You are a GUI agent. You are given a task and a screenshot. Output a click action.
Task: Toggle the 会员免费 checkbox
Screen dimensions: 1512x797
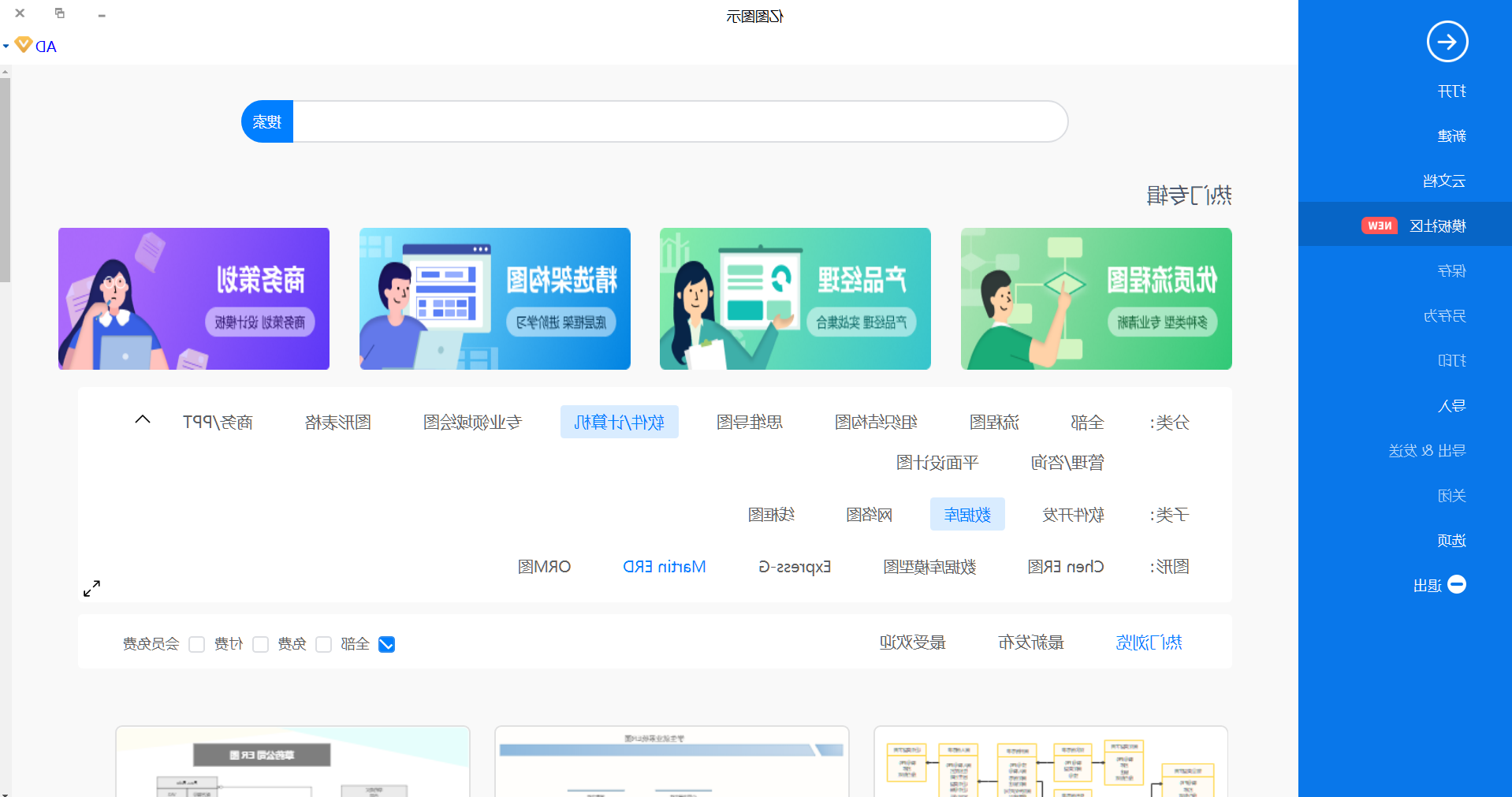pyautogui.click(x=197, y=644)
